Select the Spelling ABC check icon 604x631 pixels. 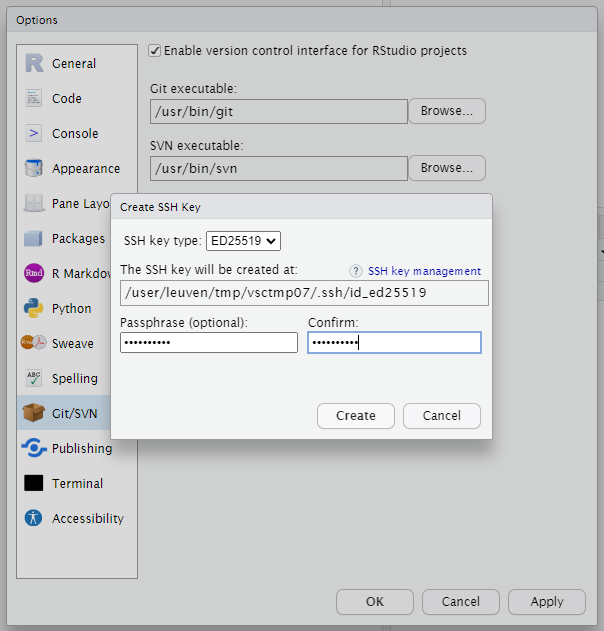pyautogui.click(x=34, y=378)
